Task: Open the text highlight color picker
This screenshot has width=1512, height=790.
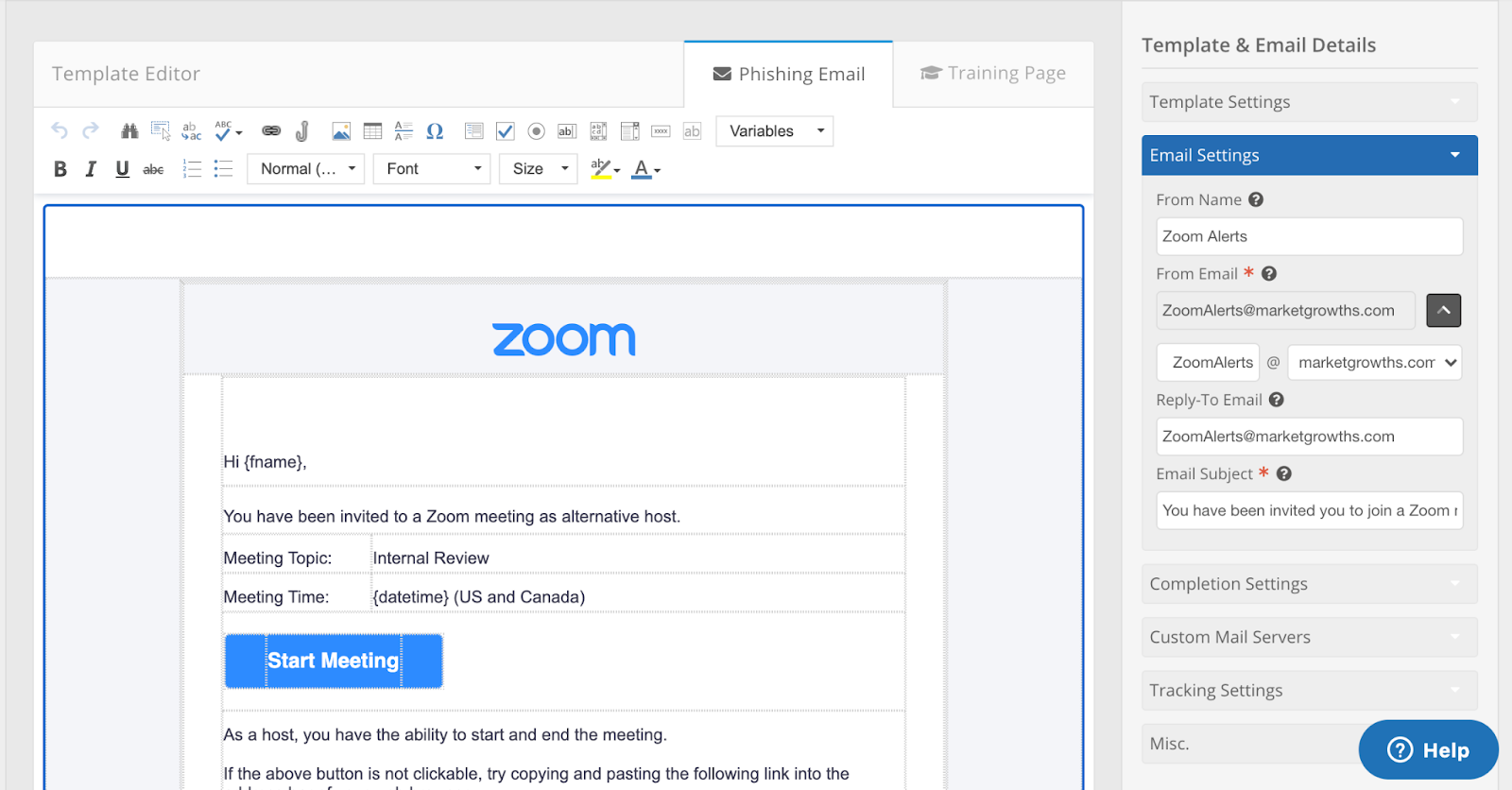Action: tap(605, 169)
